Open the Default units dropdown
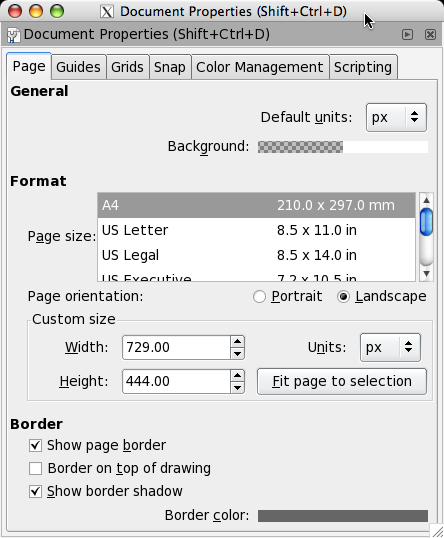This screenshot has width=444, height=538. 396,117
